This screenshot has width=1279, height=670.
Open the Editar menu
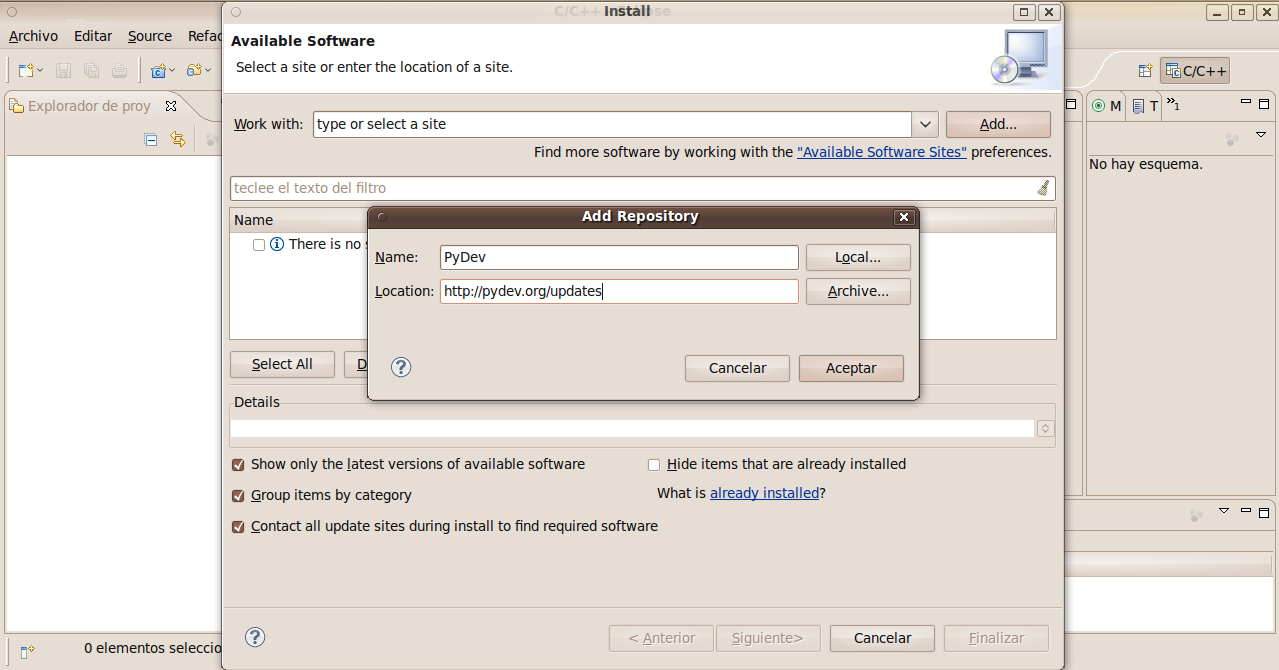tap(93, 36)
